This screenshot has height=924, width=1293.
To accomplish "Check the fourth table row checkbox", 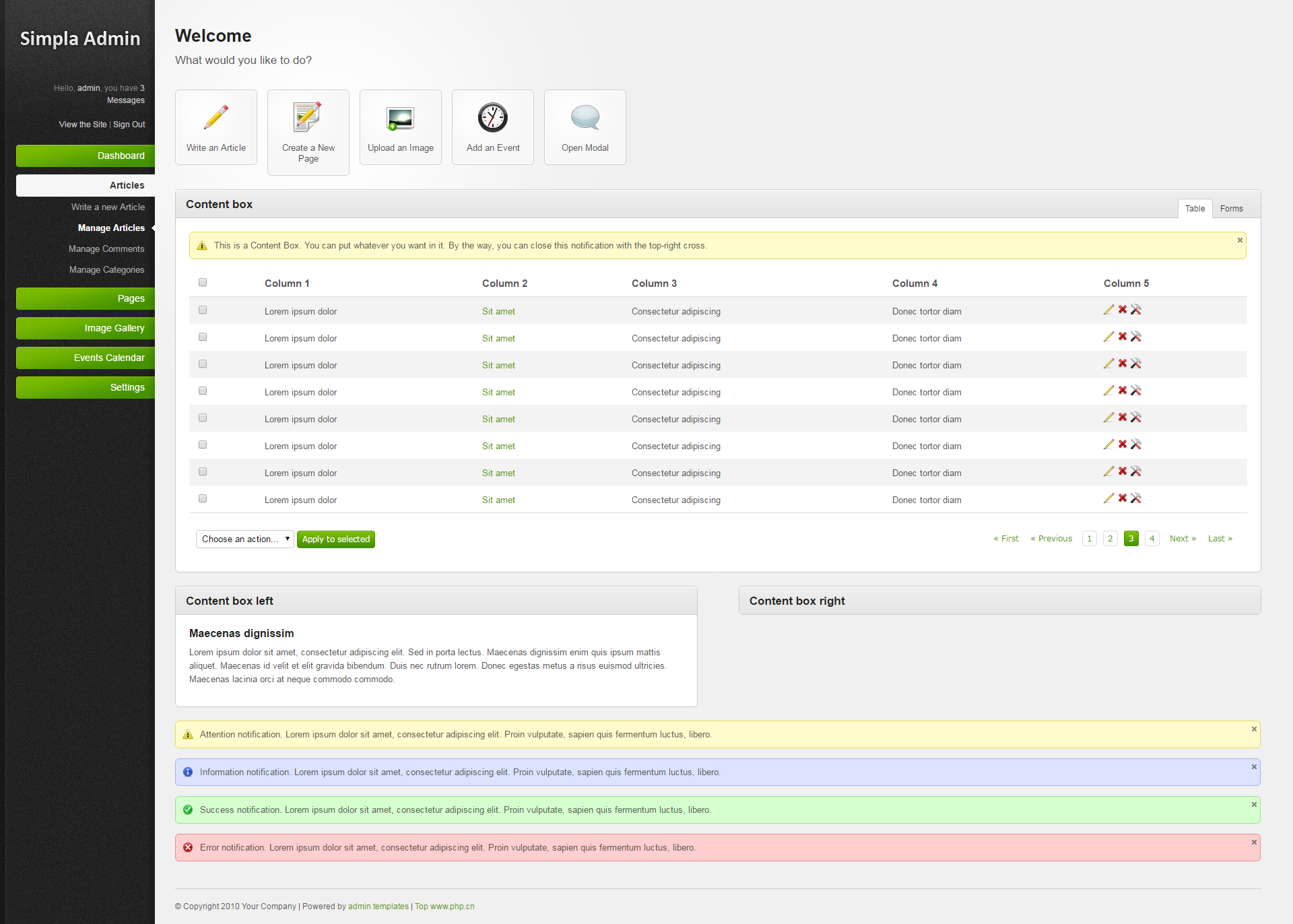I will pyautogui.click(x=203, y=391).
